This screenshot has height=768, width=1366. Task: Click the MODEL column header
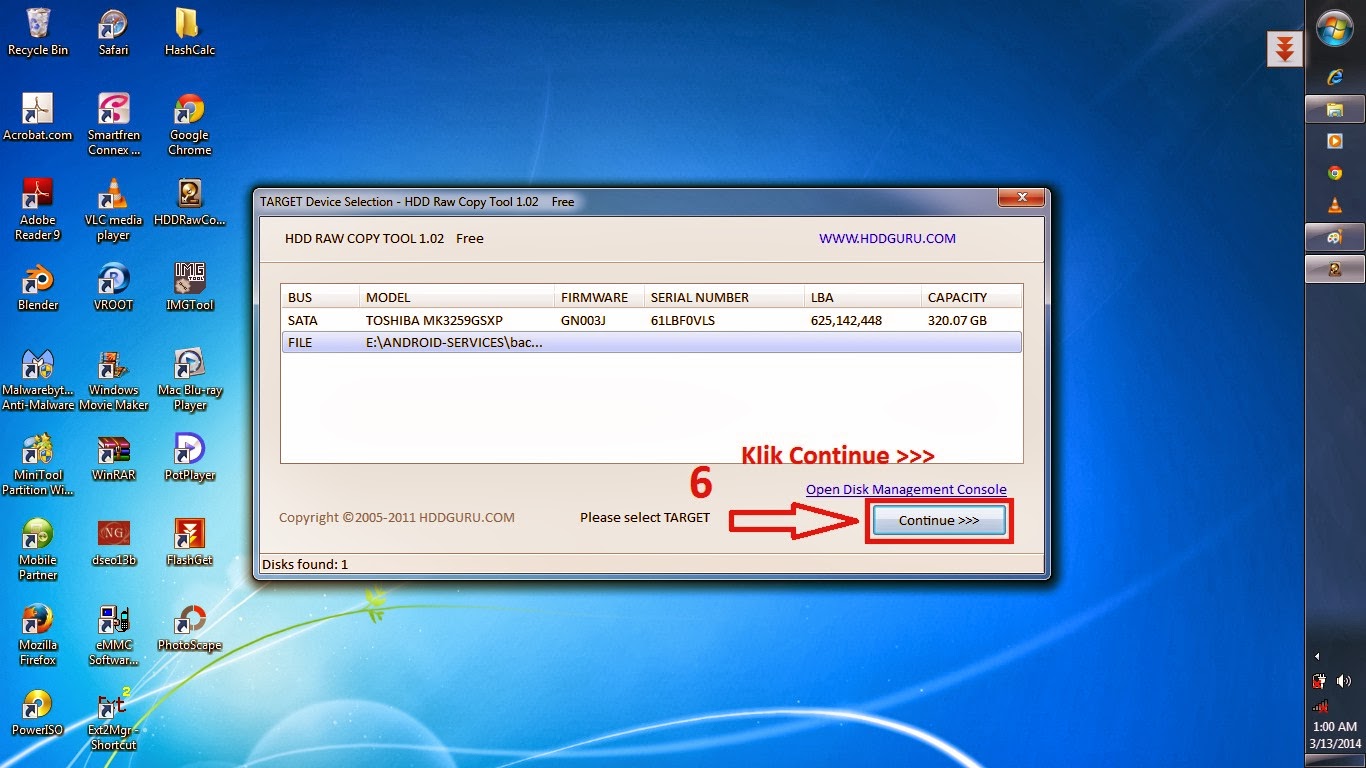point(457,297)
